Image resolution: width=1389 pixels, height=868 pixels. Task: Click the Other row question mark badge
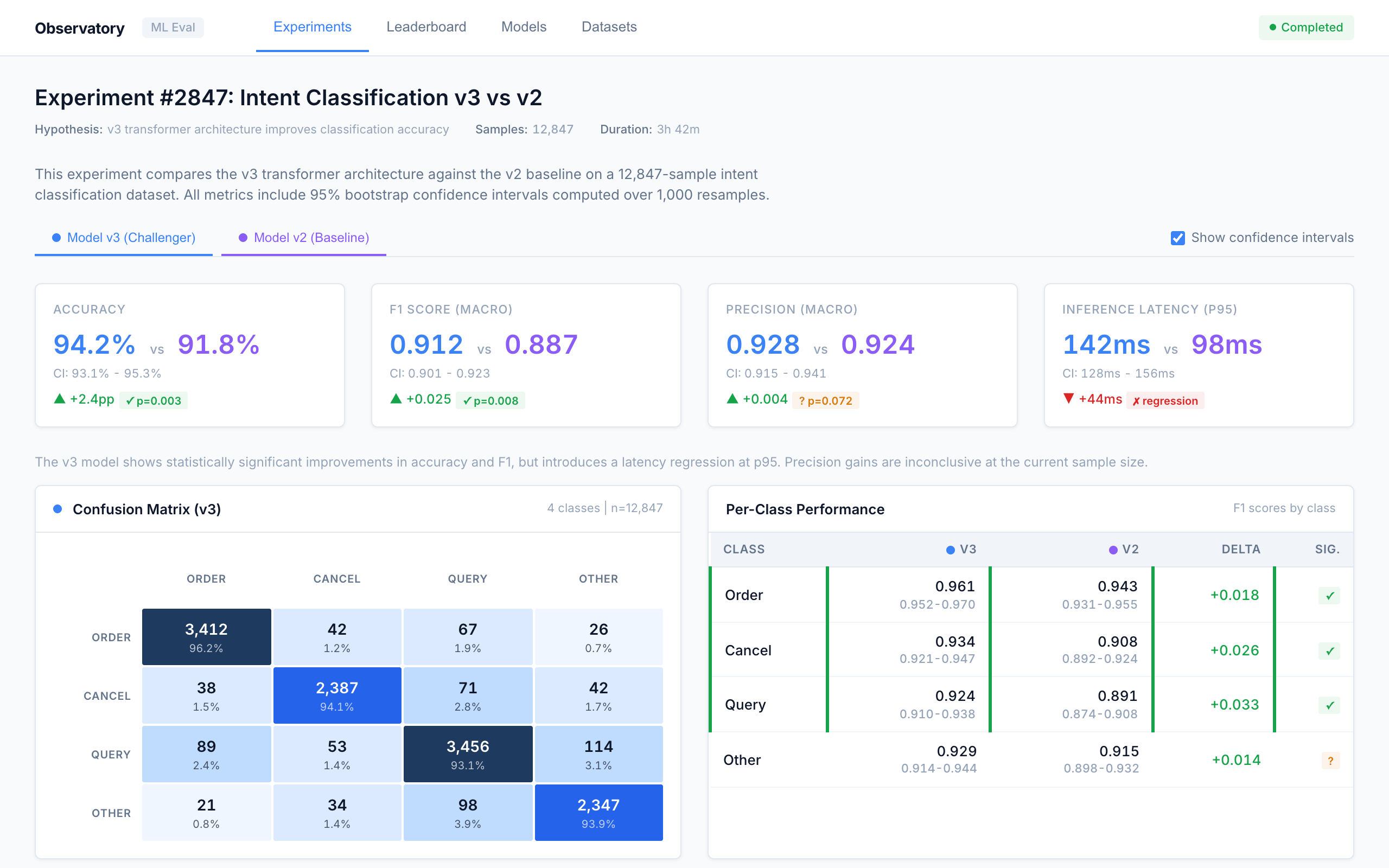[x=1330, y=761]
